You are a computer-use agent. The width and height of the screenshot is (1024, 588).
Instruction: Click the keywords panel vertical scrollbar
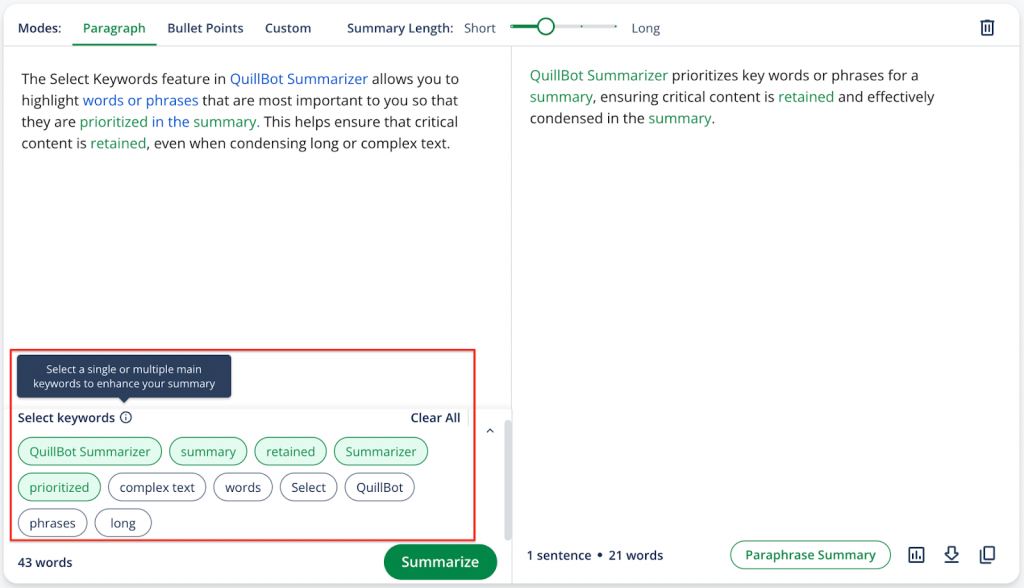pyautogui.click(x=508, y=480)
